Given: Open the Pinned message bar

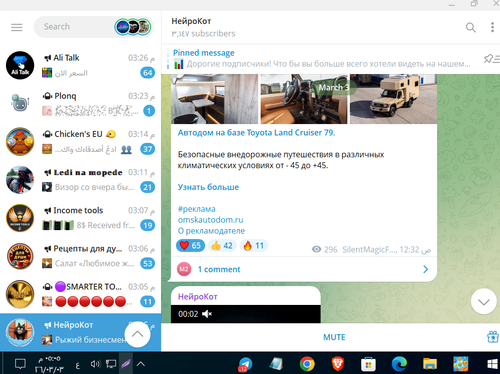Looking at the screenshot, I should (322, 58).
